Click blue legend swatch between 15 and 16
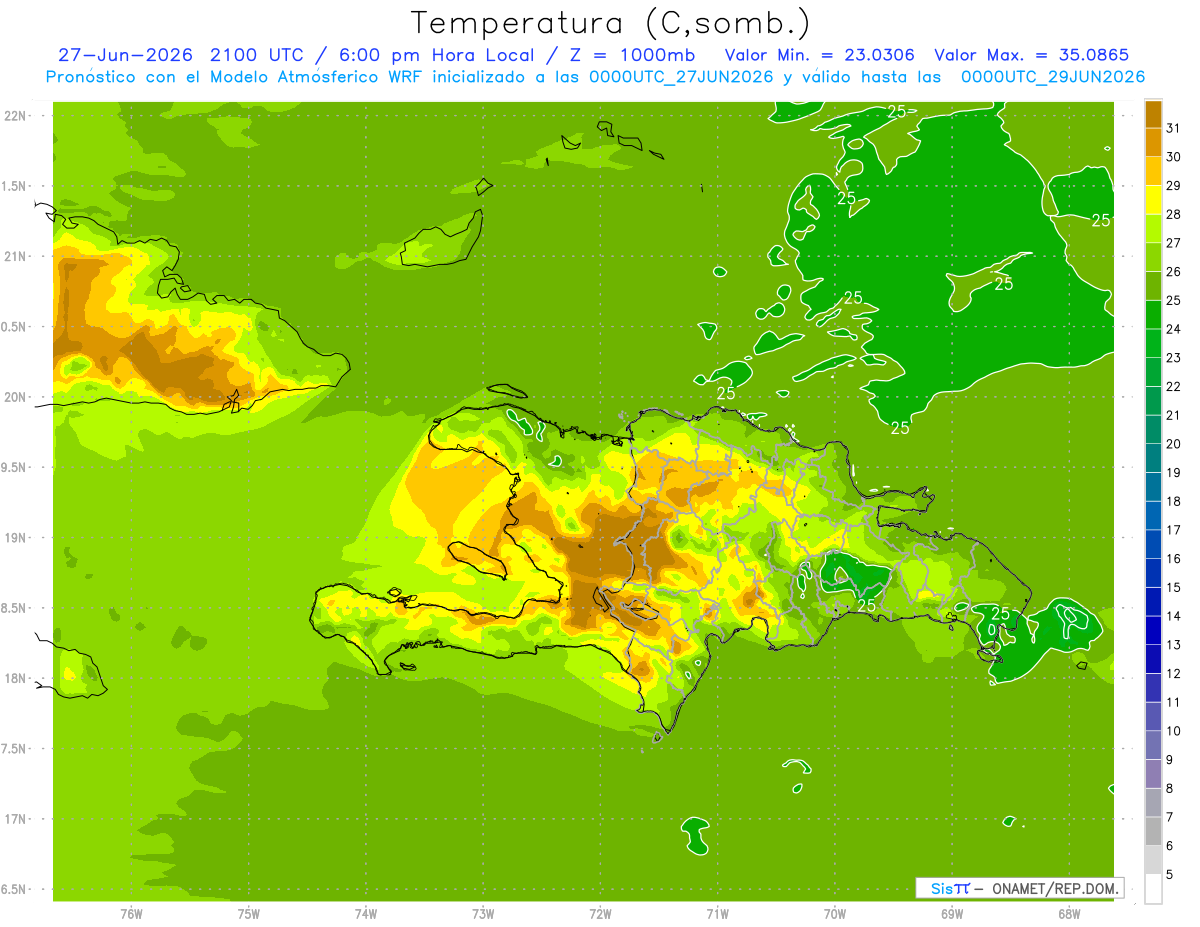The height and width of the screenshot is (927, 1200). click(x=1153, y=573)
